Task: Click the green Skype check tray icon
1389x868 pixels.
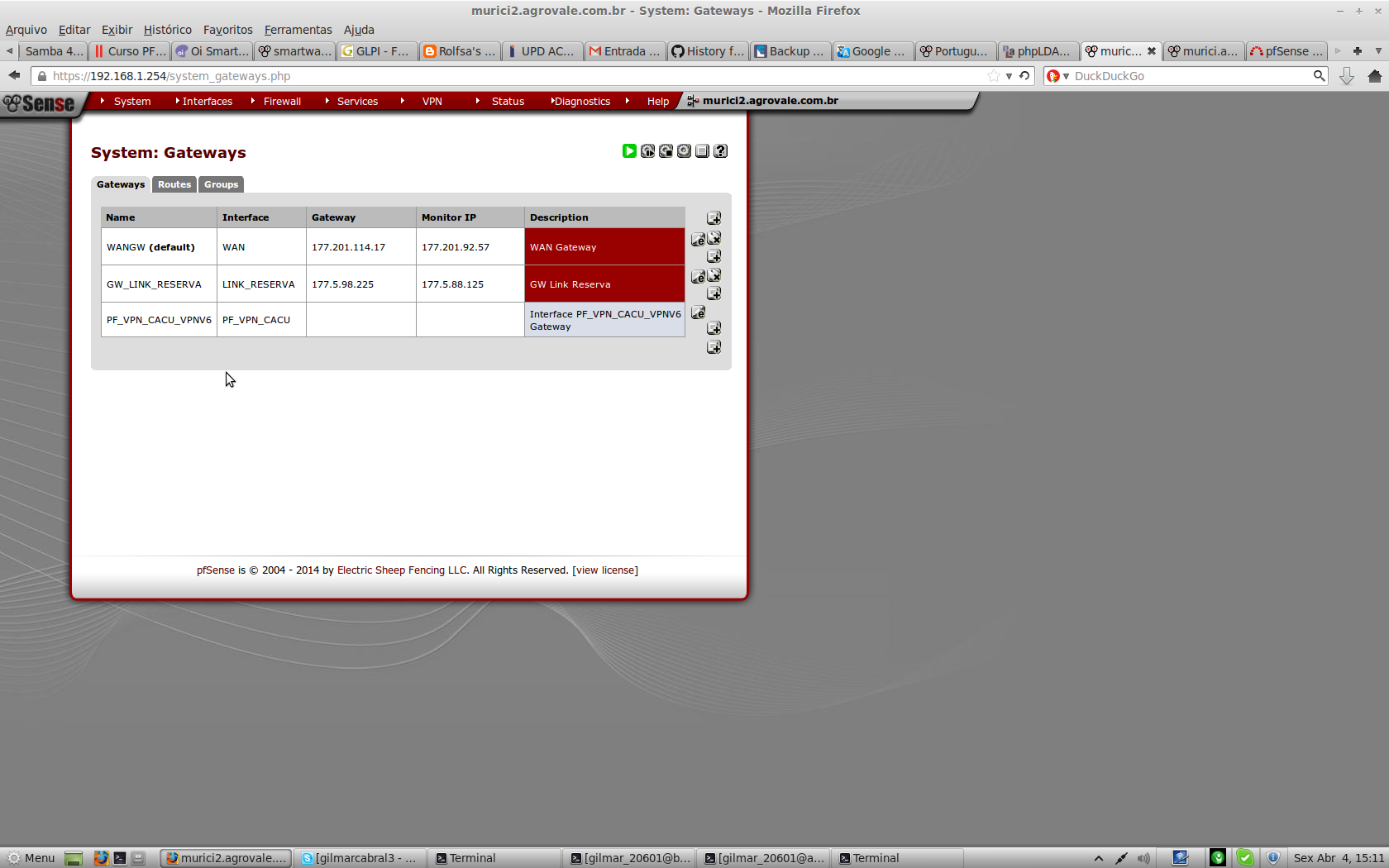Action: click(1245, 858)
